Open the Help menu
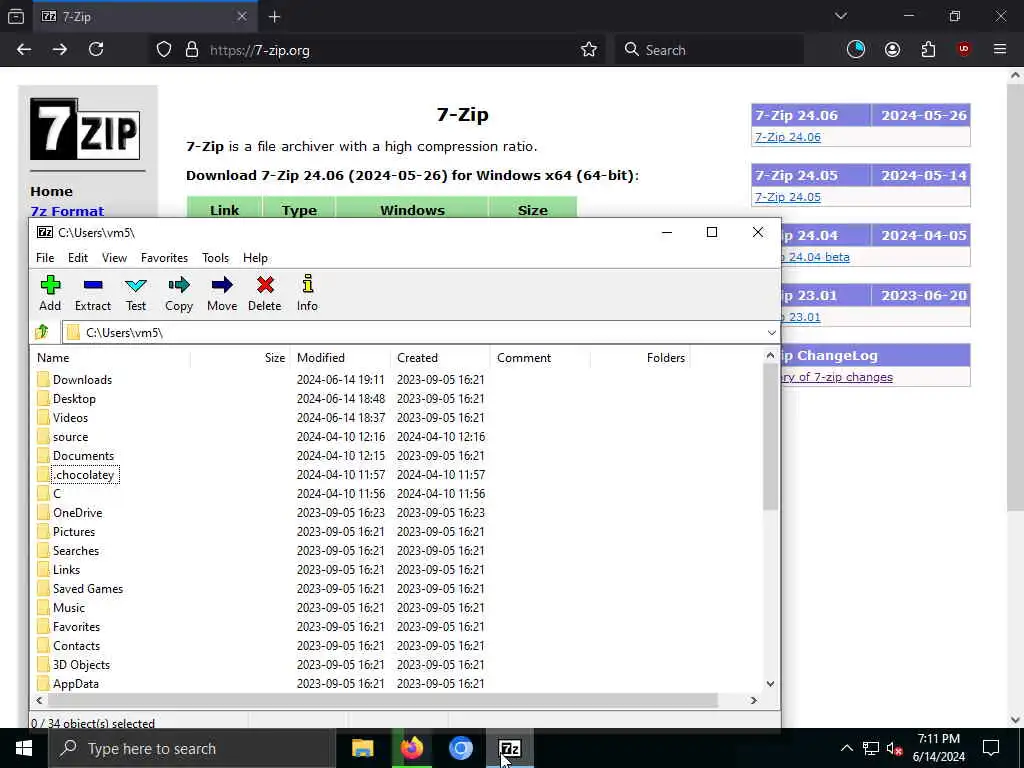Viewport: 1024px width, 768px height. [255, 258]
